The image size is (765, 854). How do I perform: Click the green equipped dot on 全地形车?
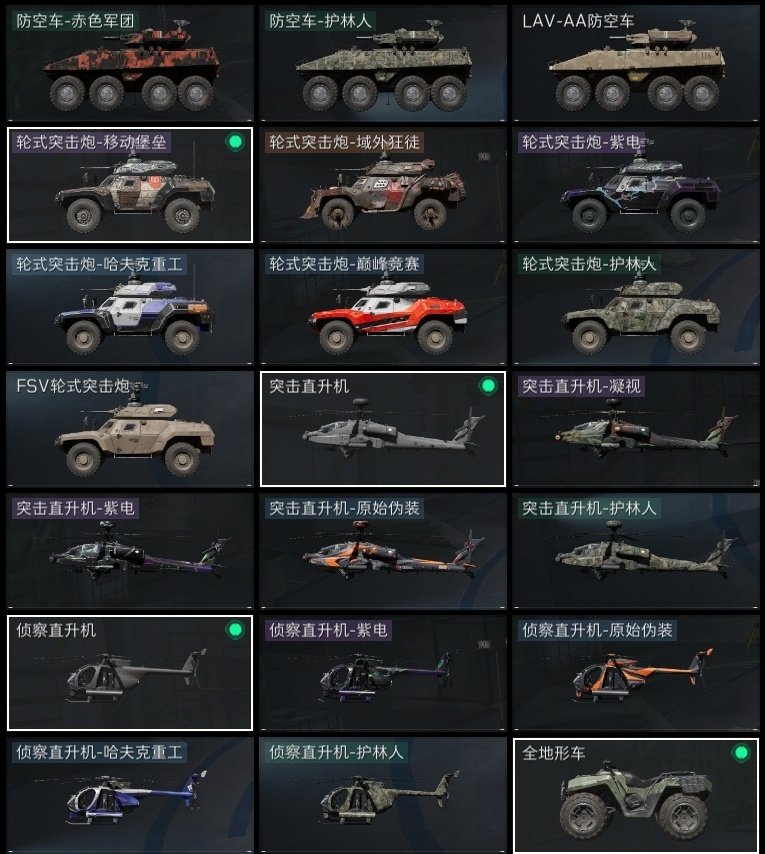tap(741, 753)
